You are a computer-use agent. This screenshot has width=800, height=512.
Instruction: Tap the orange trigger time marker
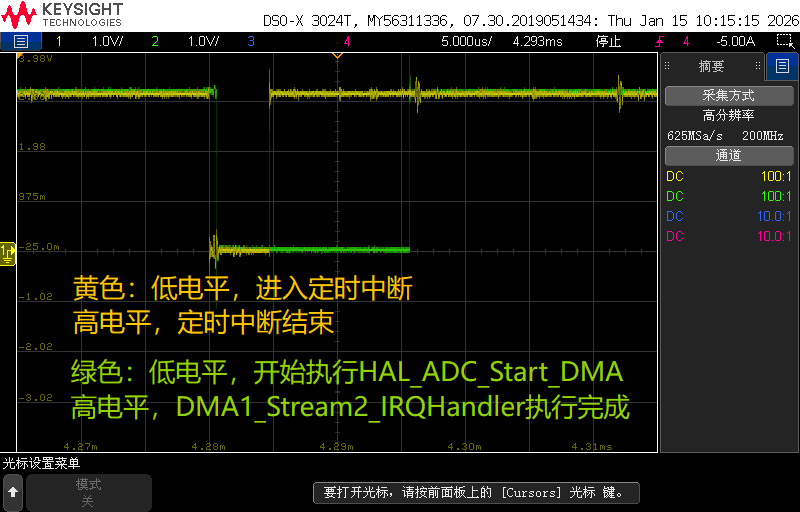tap(337, 56)
